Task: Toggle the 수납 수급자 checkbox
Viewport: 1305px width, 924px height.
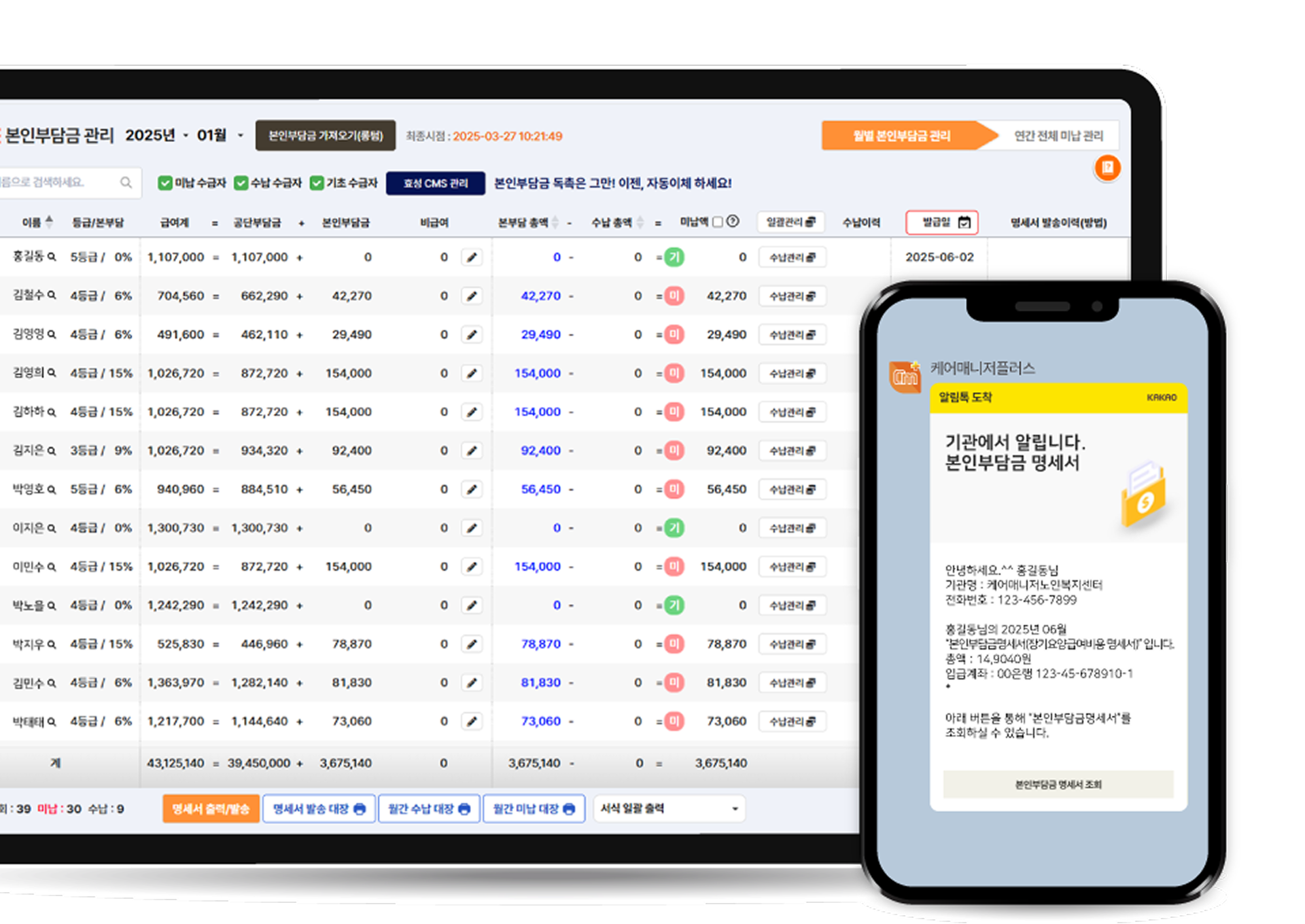Action: pyautogui.click(x=241, y=183)
